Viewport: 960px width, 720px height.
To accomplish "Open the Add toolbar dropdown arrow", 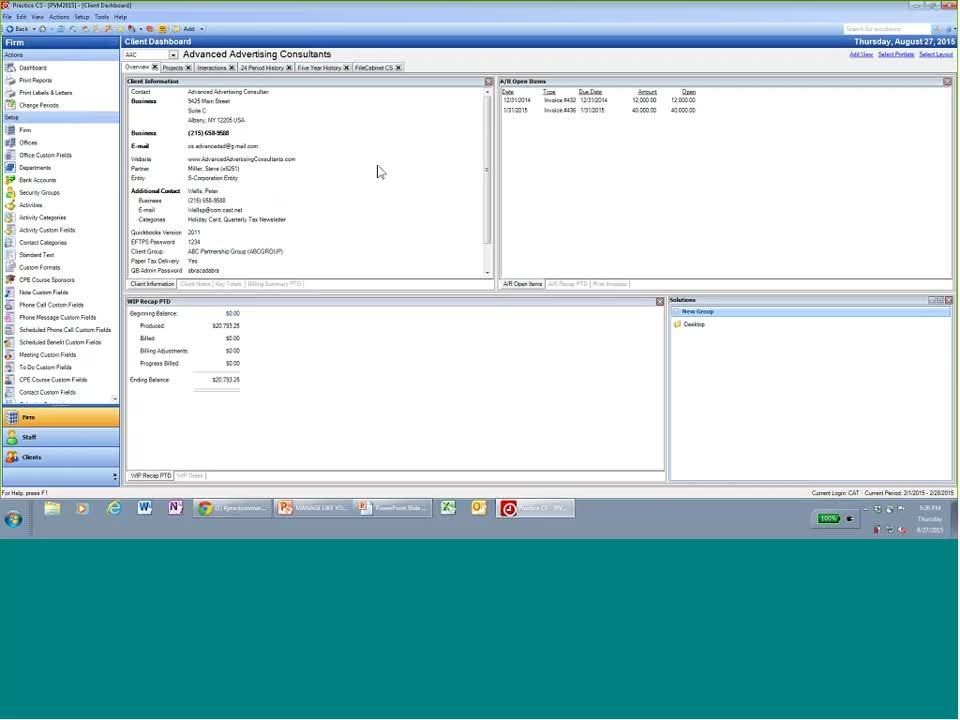I will coord(201,29).
